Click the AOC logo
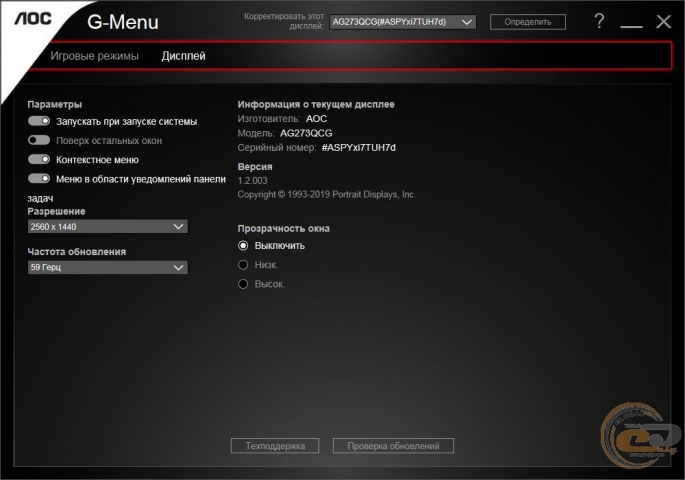685x480 pixels. pyautogui.click(x=33, y=18)
